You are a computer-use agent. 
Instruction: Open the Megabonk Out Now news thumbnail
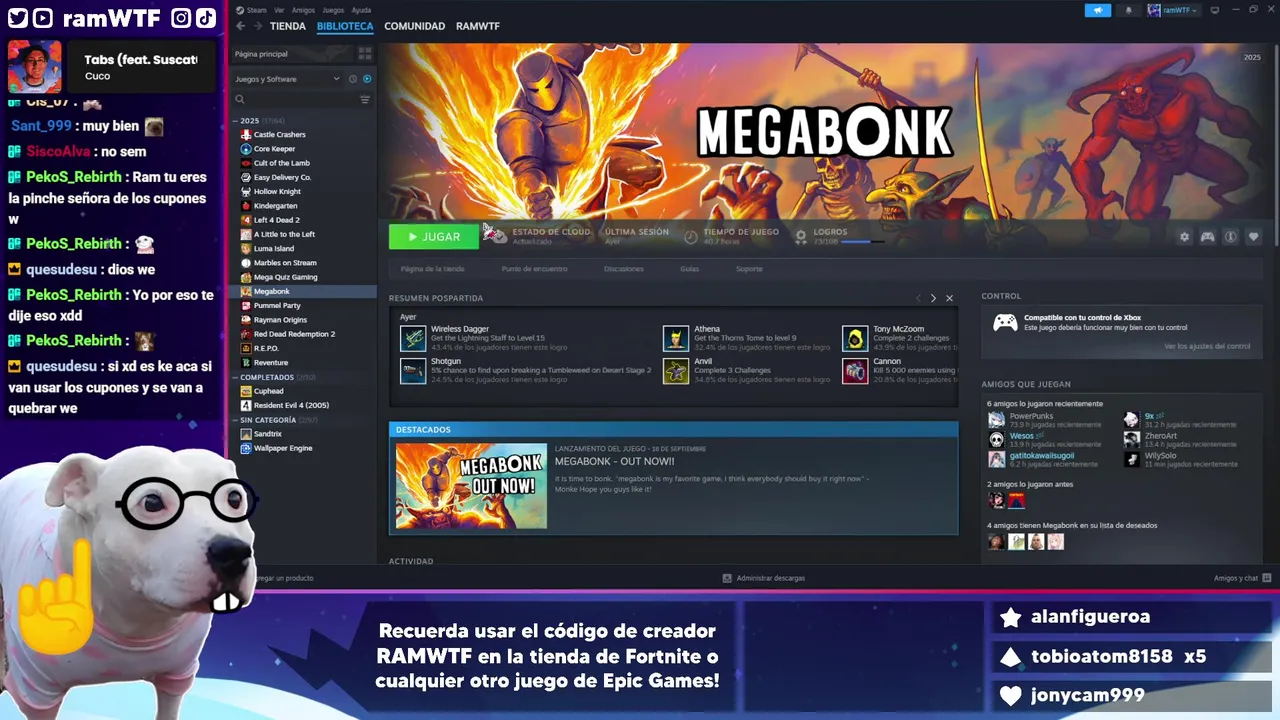coord(471,486)
